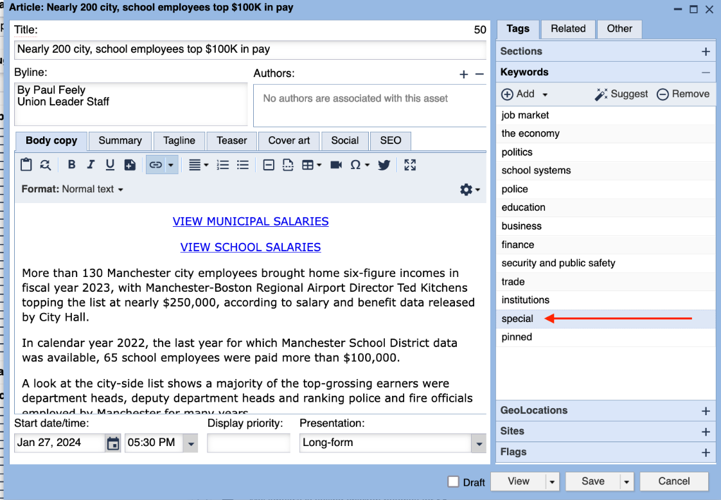
Task: Expand the GeoLocations section
Action: click(706, 411)
